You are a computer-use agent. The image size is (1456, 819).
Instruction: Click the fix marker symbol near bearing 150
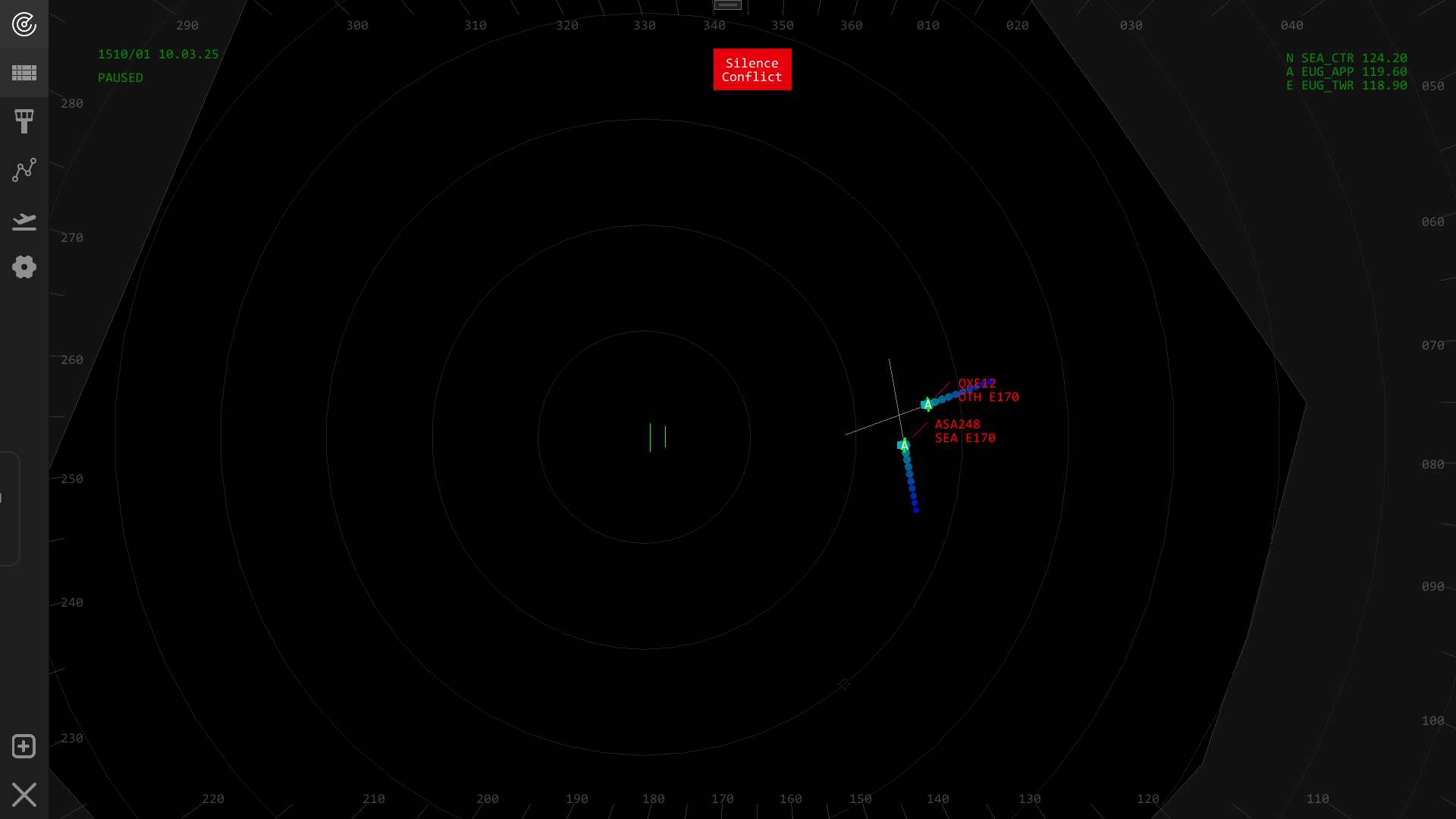[x=844, y=684]
